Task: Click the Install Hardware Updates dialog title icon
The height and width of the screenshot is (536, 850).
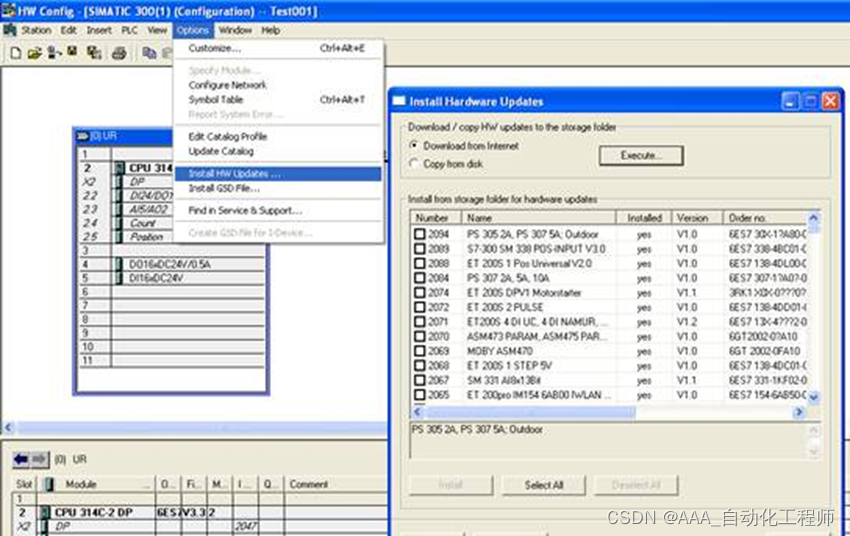Action: (399, 101)
